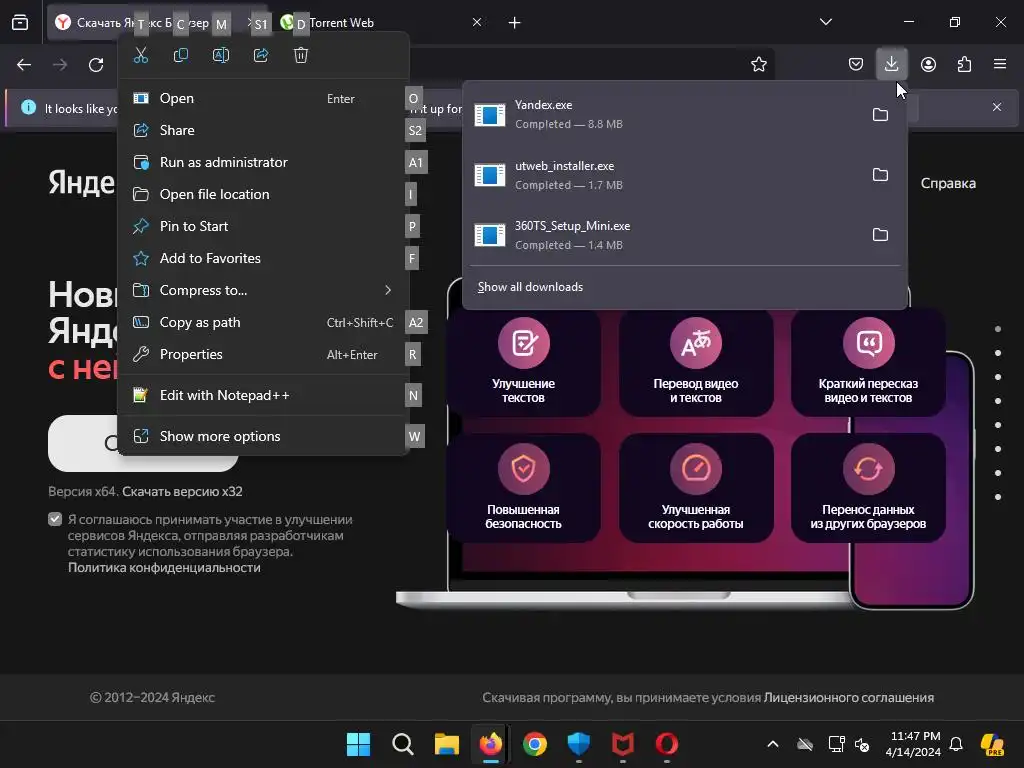
Task: Open the Firefox account icon
Action: (x=928, y=64)
